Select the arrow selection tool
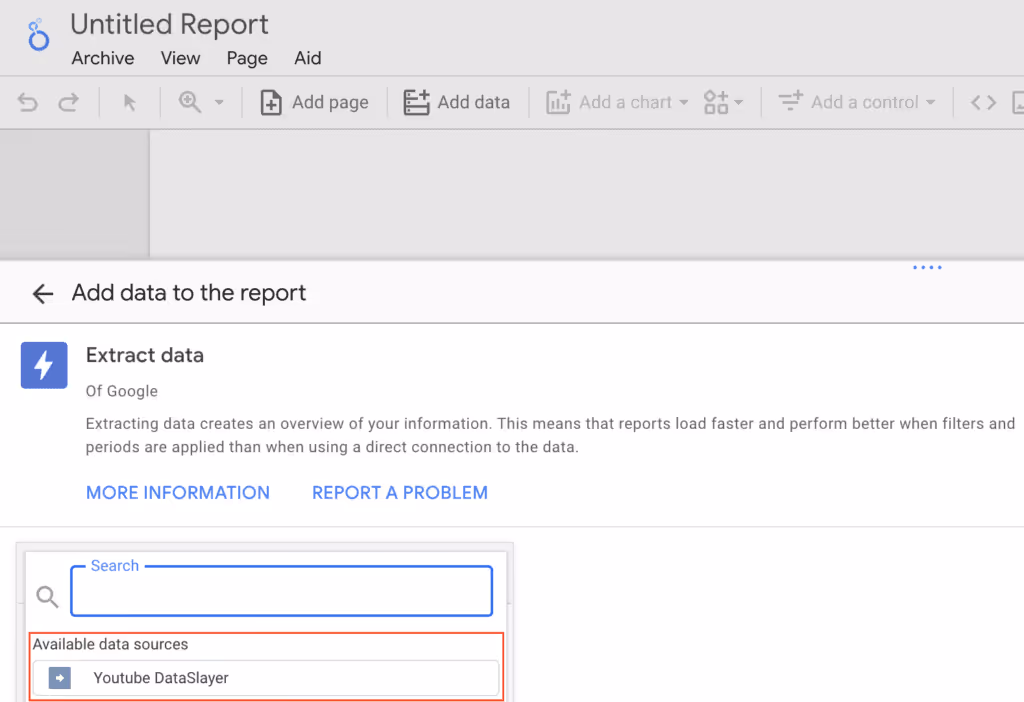This screenshot has width=1024, height=702. tap(129, 101)
